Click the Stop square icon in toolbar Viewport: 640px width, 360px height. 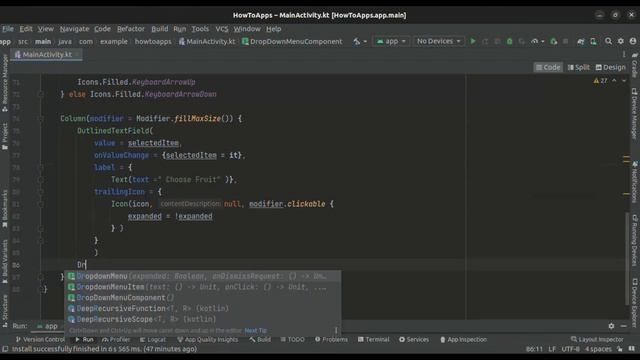pyautogui.click(x=565, y=41)
